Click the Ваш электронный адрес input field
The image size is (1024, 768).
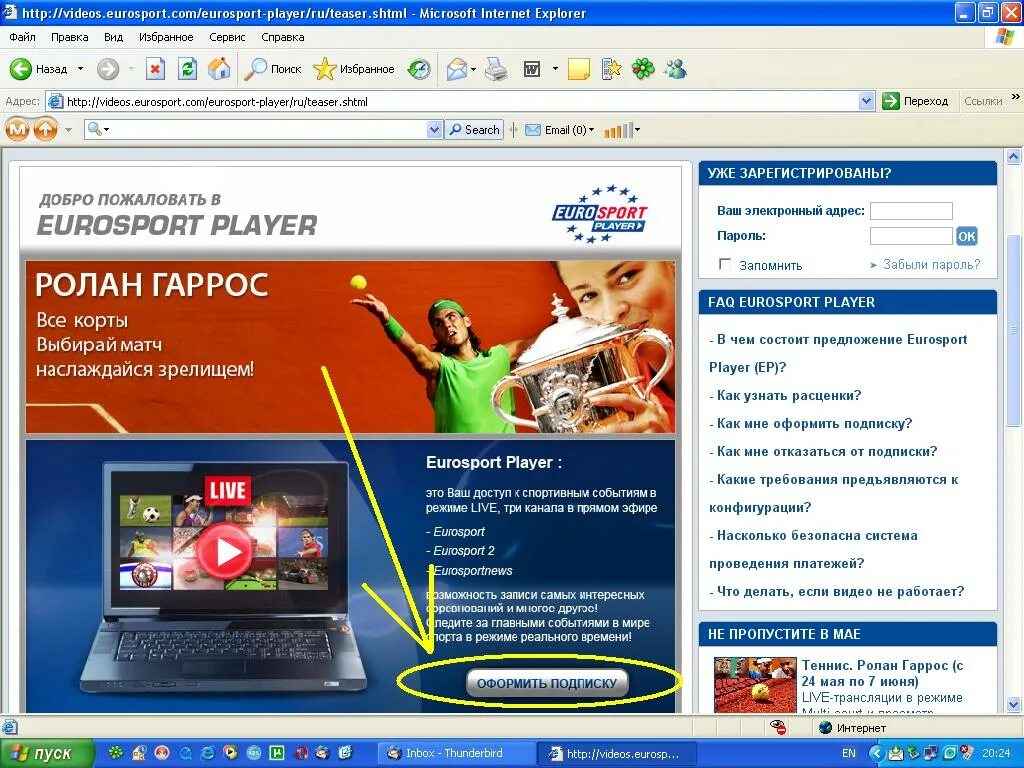coord(911,210)
